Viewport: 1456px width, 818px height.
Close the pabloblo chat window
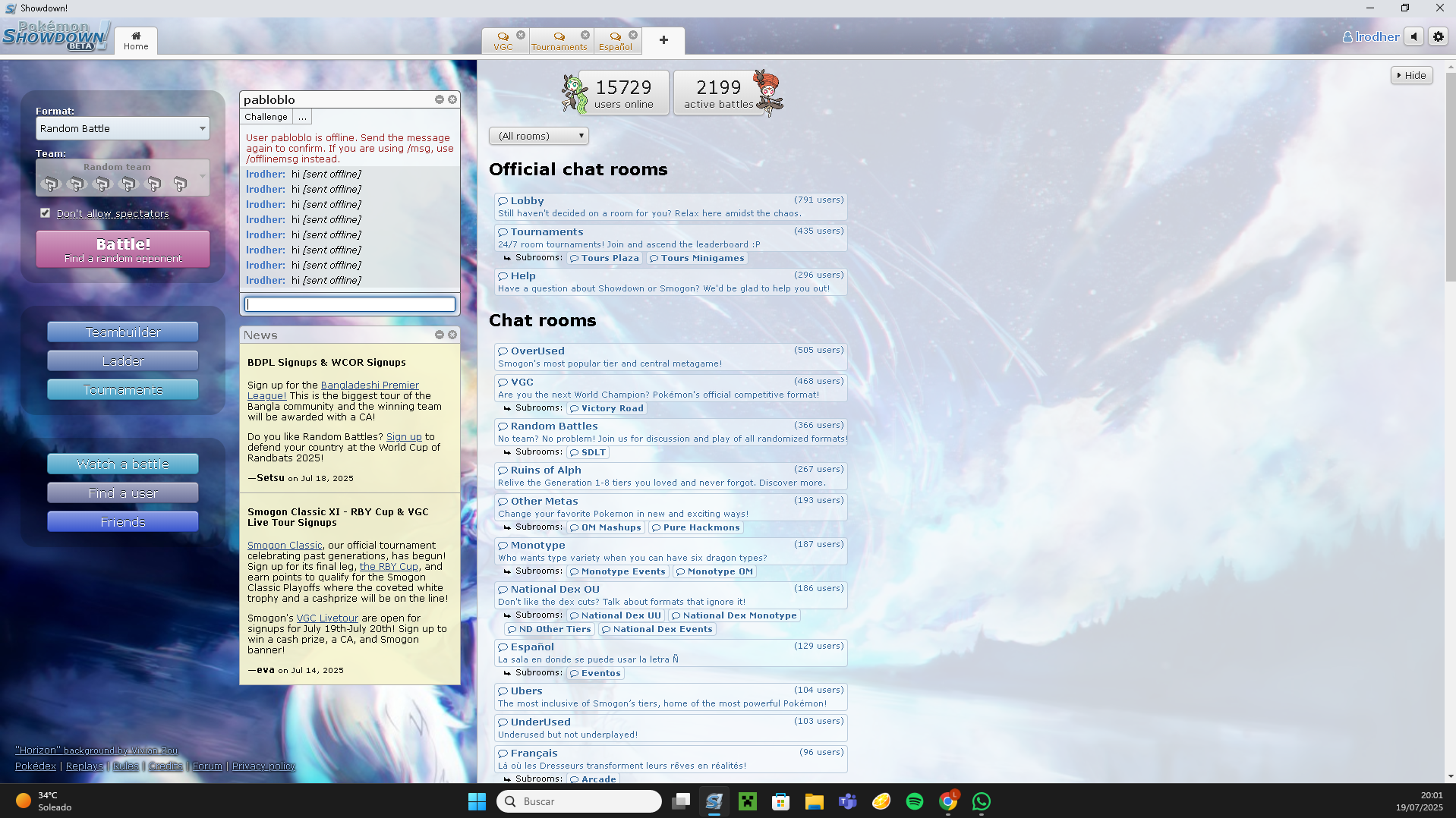click(x=452, y=99)
